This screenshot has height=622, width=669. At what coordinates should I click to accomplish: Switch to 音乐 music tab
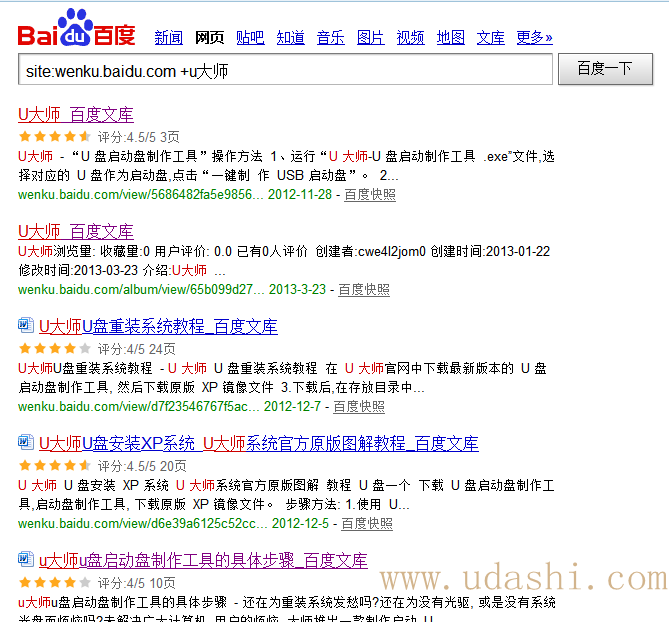click(x=330, y=38)
